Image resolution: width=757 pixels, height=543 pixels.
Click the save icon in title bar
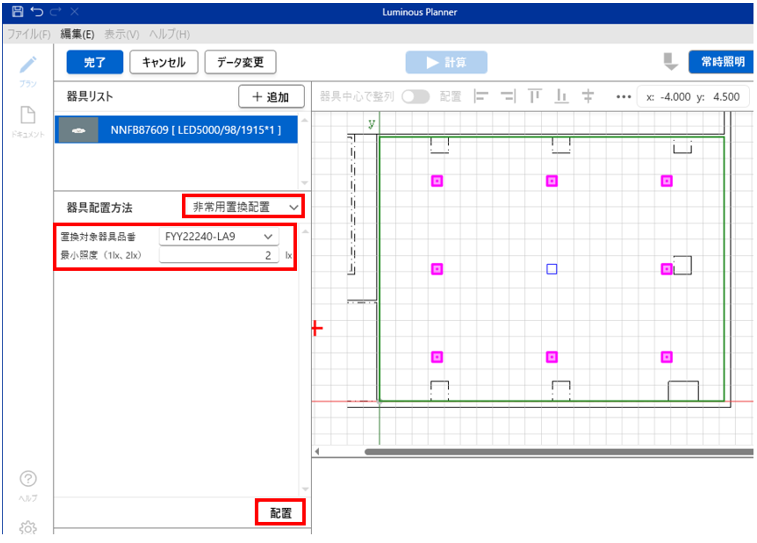[x=17, y=10]
